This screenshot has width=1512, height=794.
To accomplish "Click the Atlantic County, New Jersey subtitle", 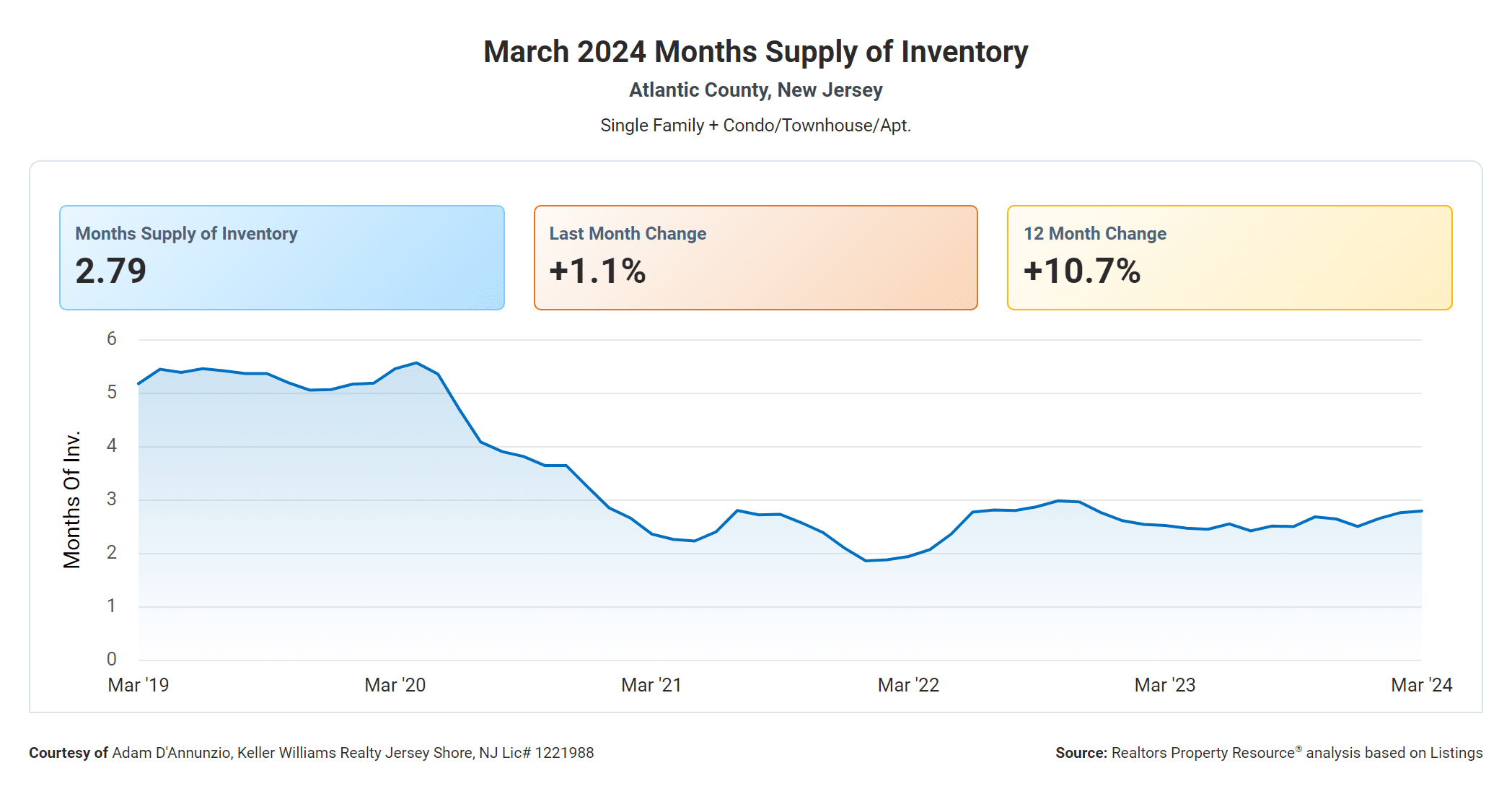I will 755,90.
